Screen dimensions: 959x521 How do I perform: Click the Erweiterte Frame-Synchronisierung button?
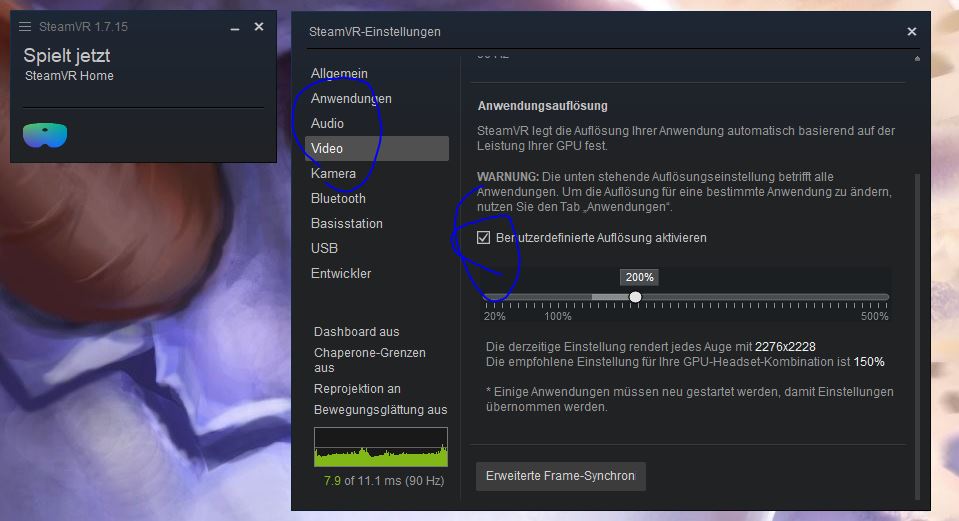pos(561,476)
